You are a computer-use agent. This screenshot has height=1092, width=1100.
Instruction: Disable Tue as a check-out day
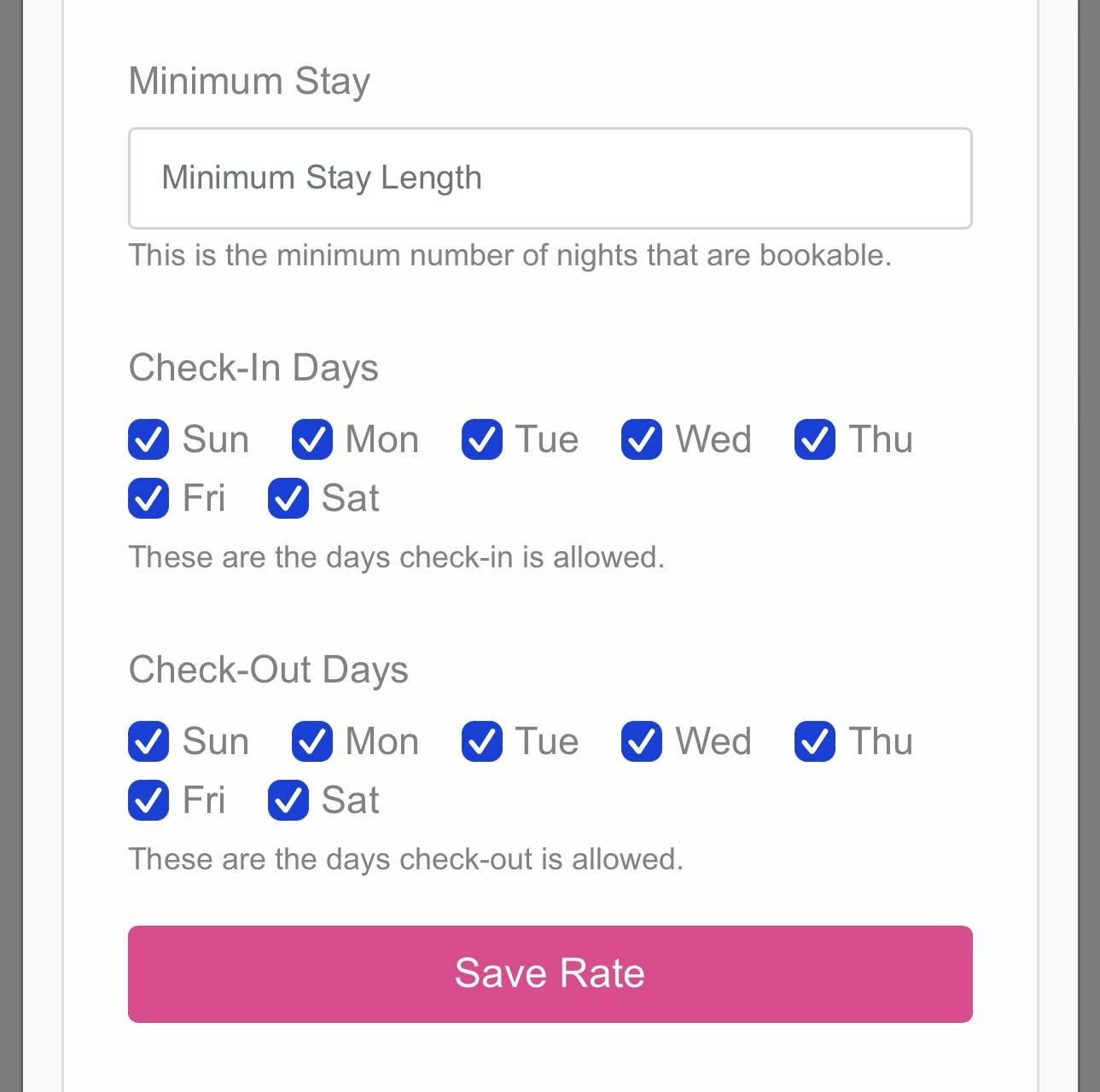click(481, 742)
